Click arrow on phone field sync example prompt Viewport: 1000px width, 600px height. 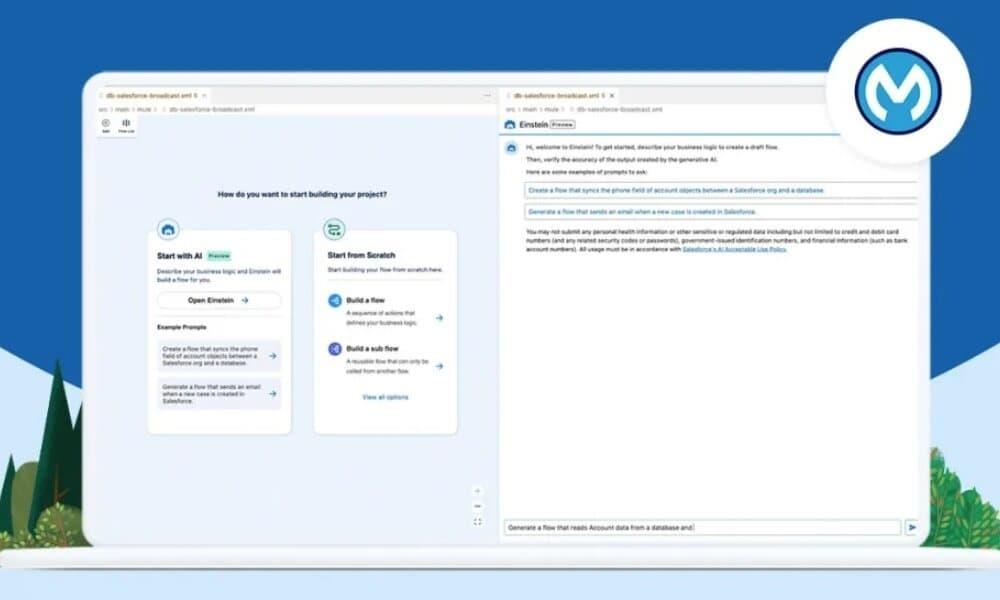click(x=273, y=356)
